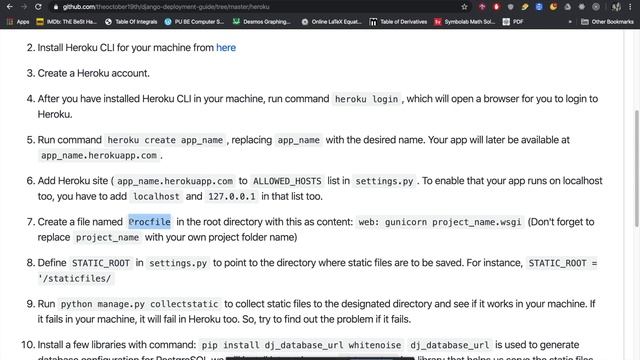
Task: Click the browser forward arrow
Action: click(24, 7)
